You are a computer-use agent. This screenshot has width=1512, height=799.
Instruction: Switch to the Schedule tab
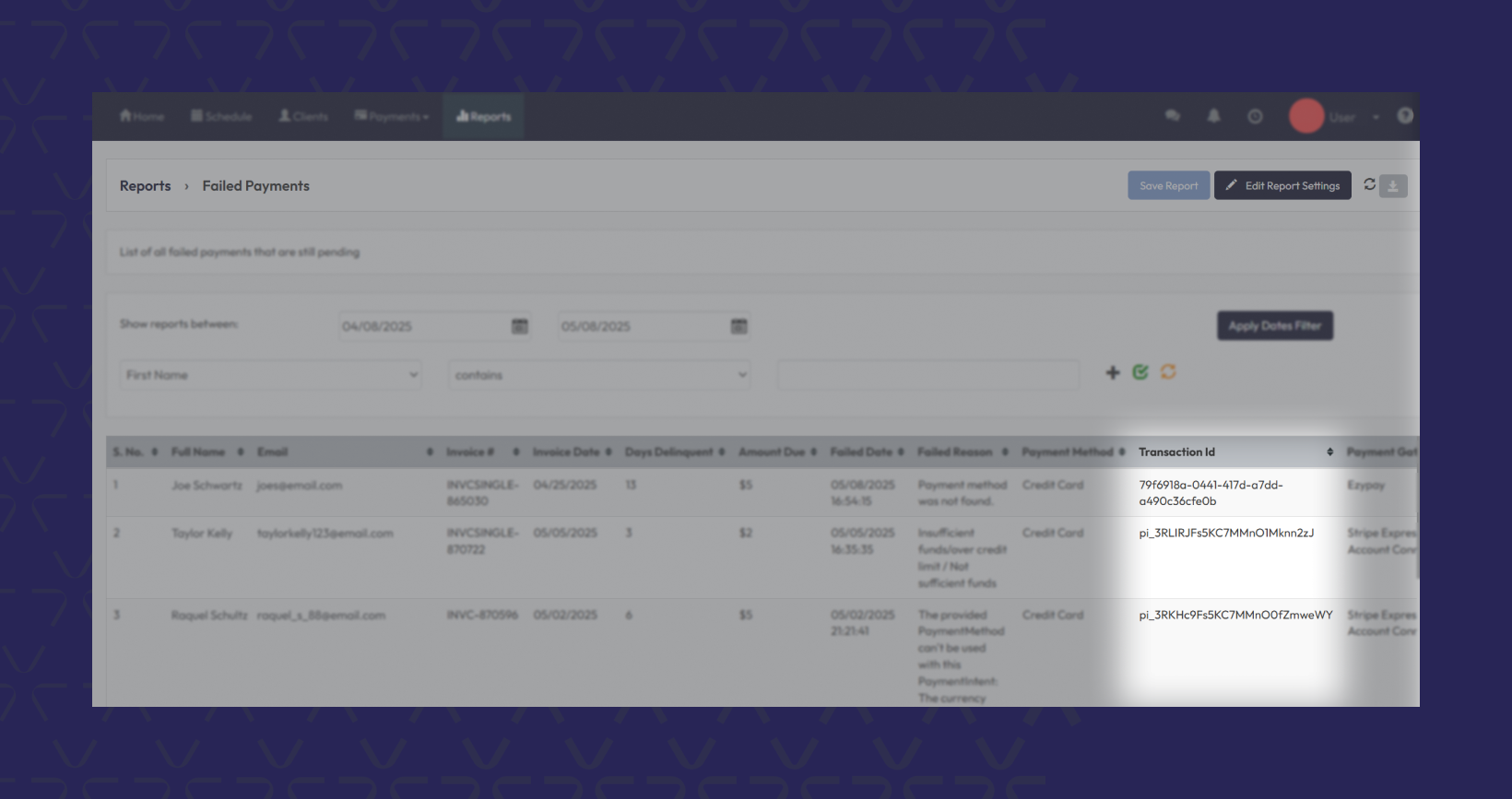[221, 117]
